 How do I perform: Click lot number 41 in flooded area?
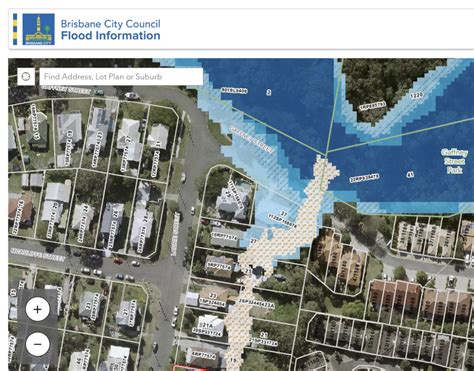[411, 174]
